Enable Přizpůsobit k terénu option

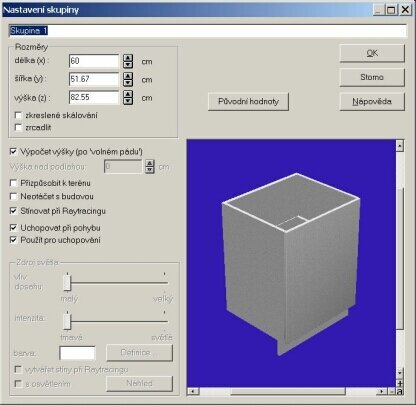tap(13, 183)
